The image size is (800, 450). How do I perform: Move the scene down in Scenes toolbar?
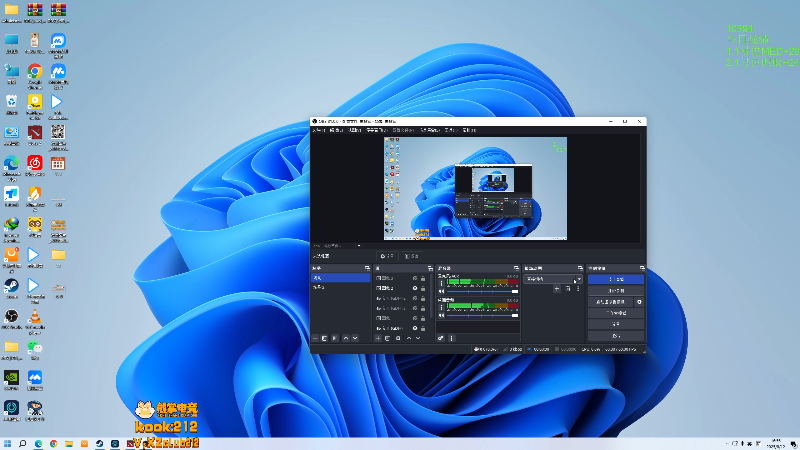355,338
